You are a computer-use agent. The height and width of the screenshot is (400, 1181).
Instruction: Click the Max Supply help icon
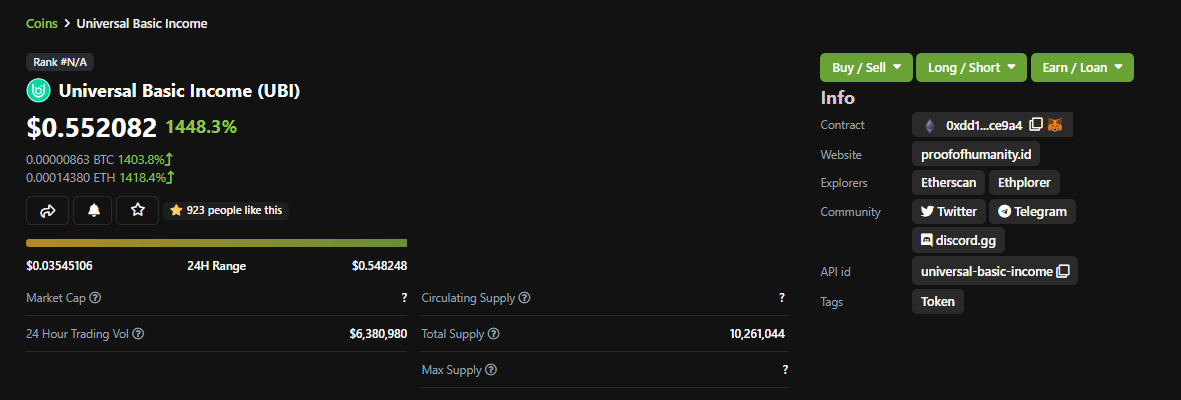[491, 370]
